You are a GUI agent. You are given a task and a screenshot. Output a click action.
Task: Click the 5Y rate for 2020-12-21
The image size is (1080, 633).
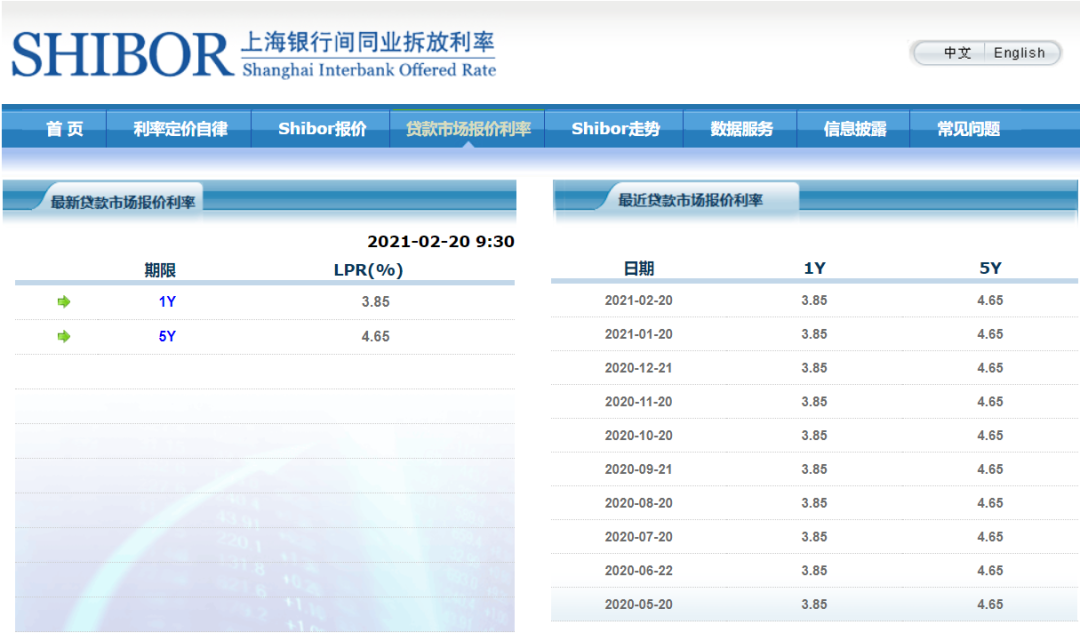pos(990,368)
